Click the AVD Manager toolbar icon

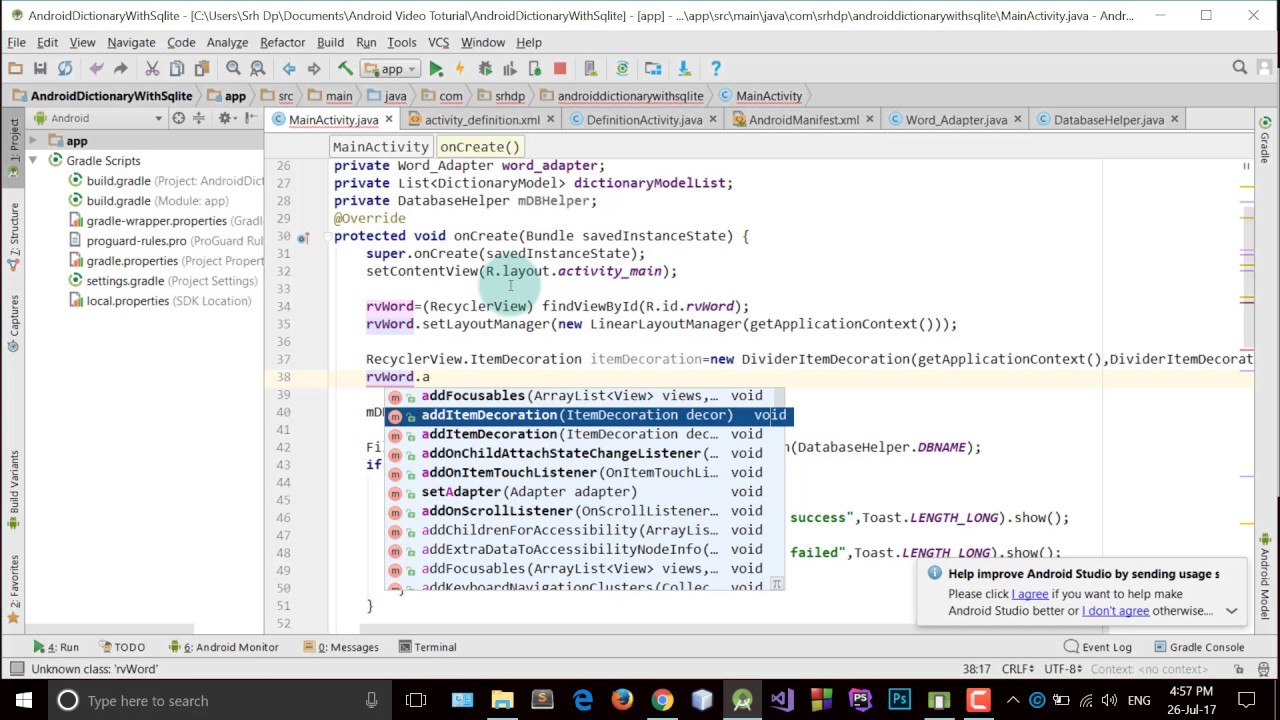click(x=591, y=68)
